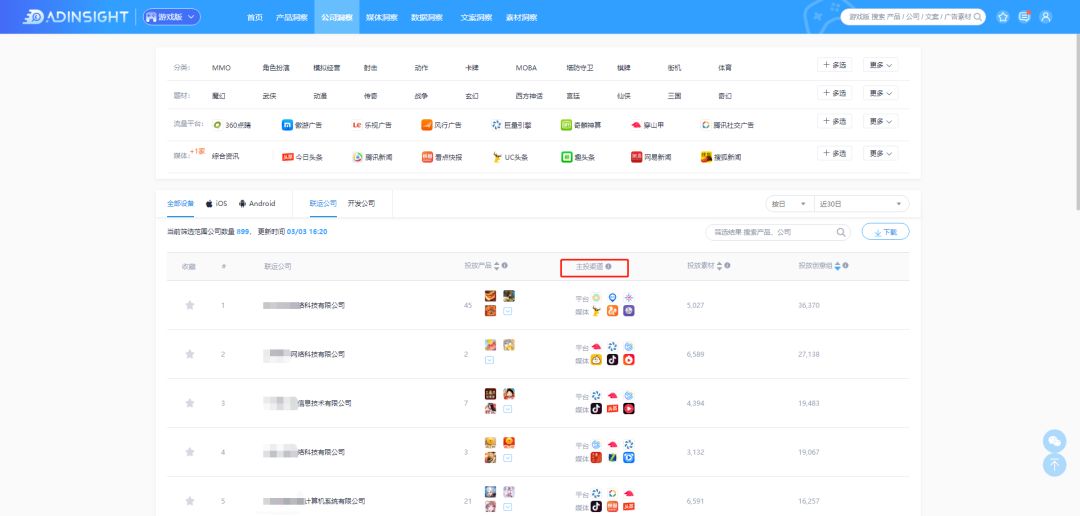Viewport: 1080px width, 516px height.
Task: Go to the 首页 tab
Action: (255, 17)
